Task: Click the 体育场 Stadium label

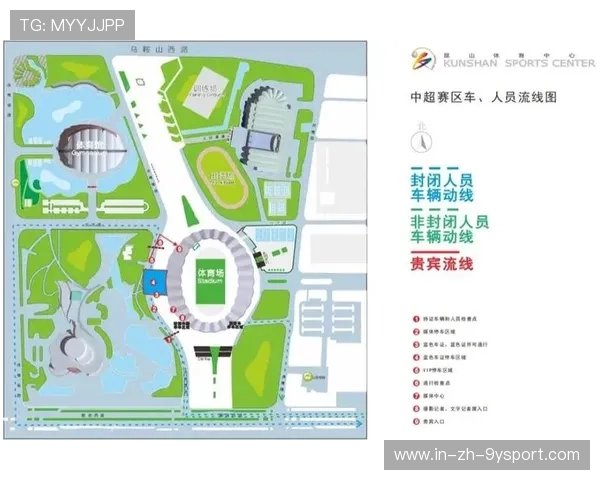Action: (210, 276)
